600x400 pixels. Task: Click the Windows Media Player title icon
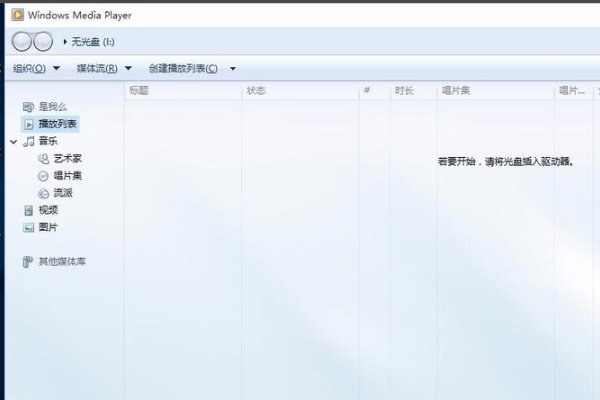pos(18,15)
